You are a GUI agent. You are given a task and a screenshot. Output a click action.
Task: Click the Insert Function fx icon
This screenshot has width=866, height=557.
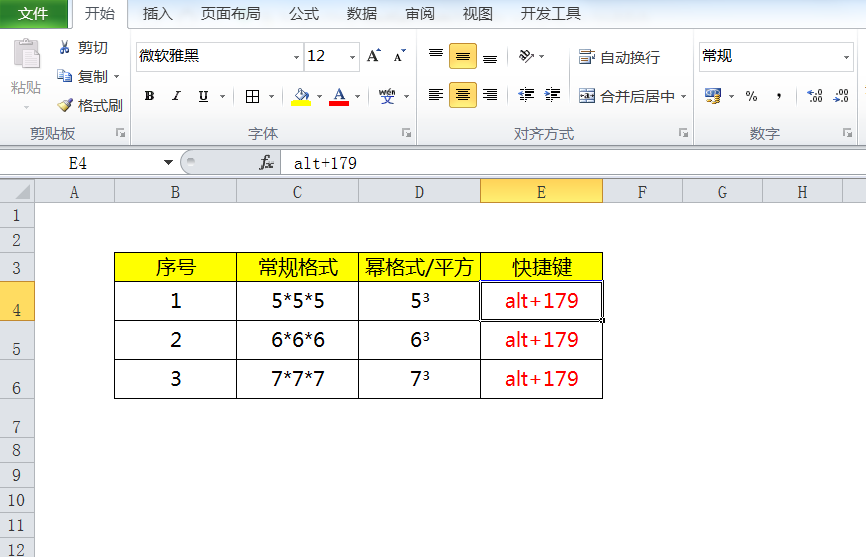tap(266, 162)
